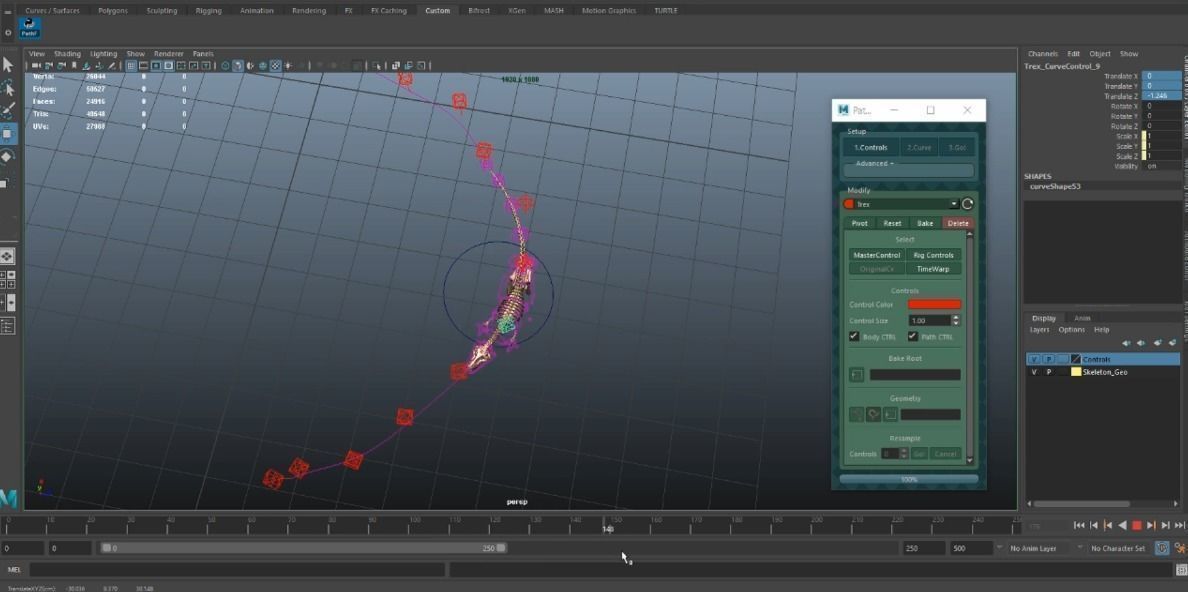This screenshot has width=1188, height=592.
Task: Uncheck the Body CTRL checkbox
Action: [854, 337]
